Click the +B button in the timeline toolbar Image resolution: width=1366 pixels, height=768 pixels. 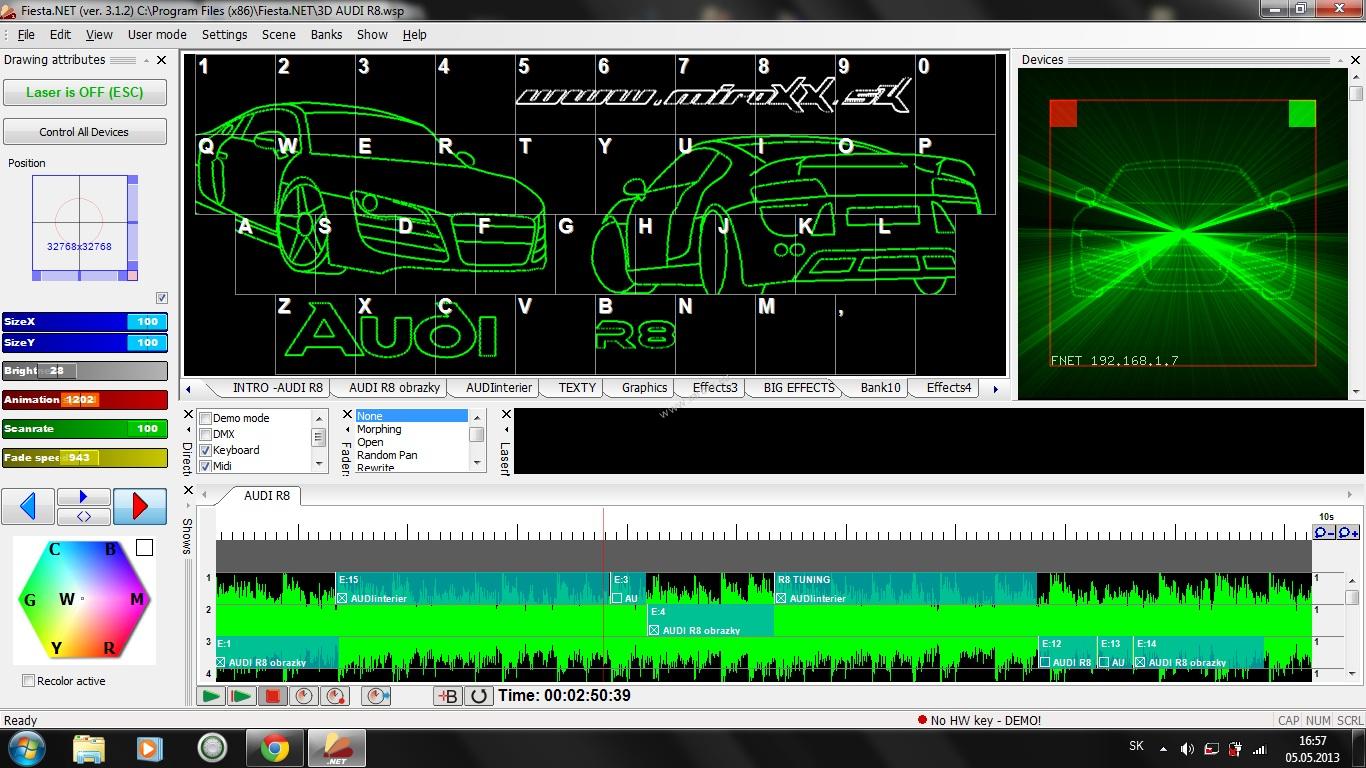click(x=447, y=696)
